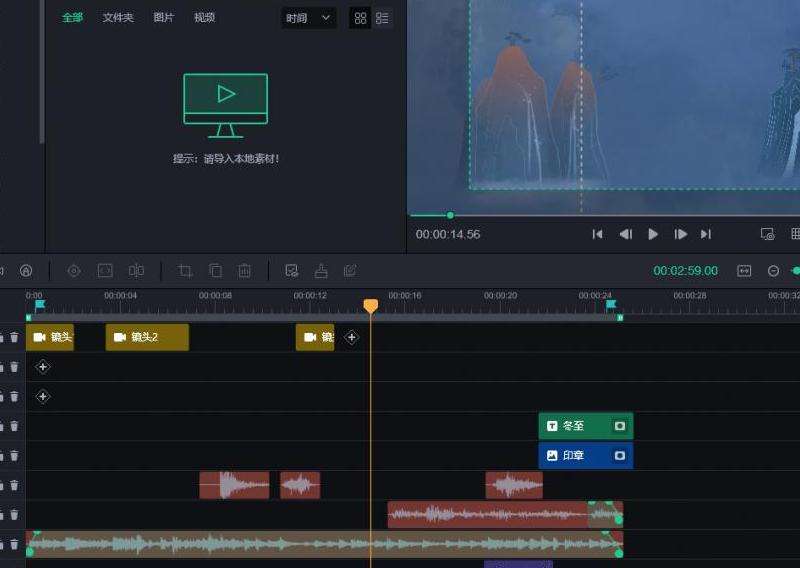Viewport: 800px width, 568px height.
Task: Select the 文件夹 tab
Action: (x=118, y=18)
